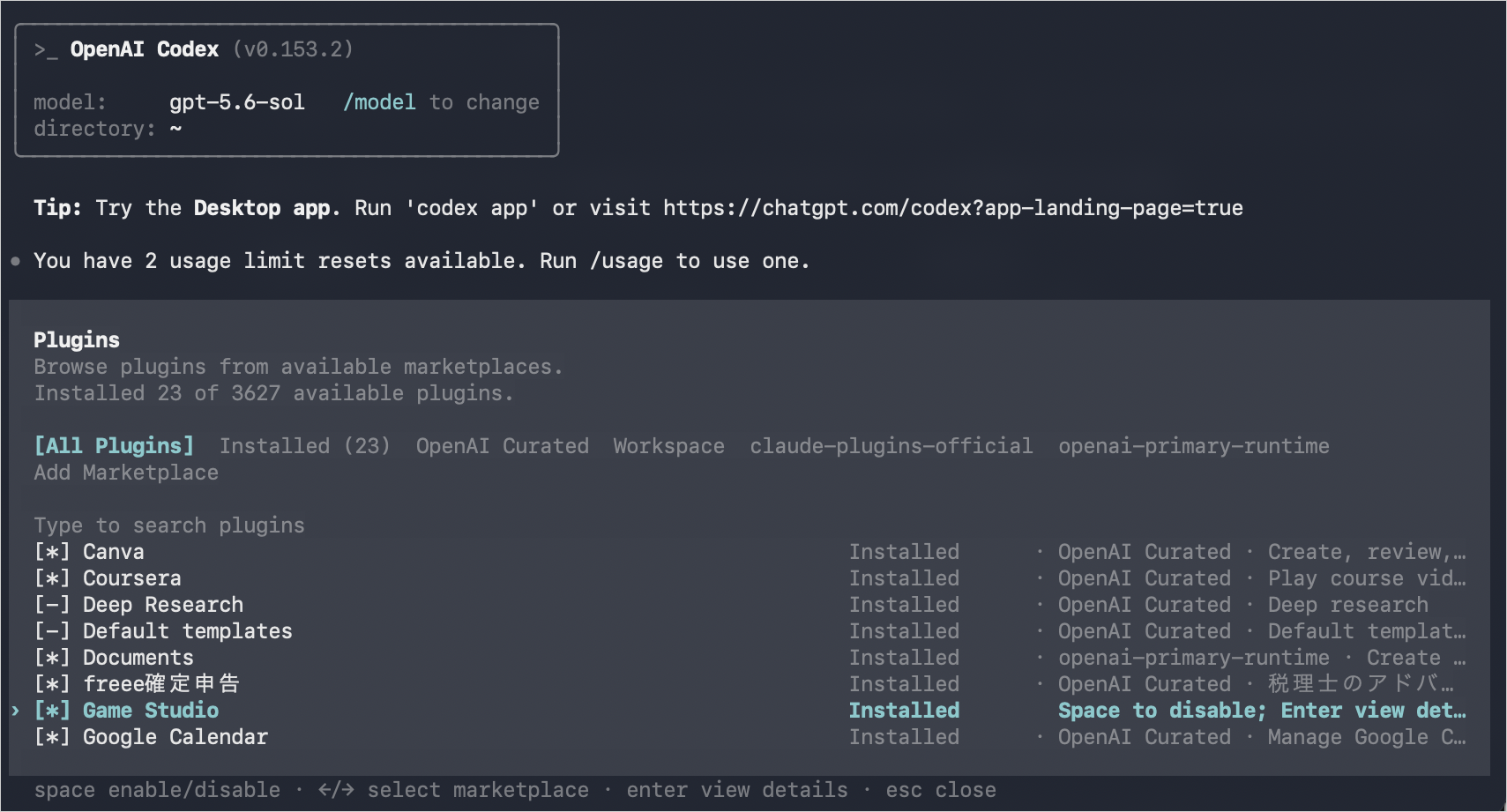Toggle the Default templates plugin checkbox

click(x=52, y=631)
